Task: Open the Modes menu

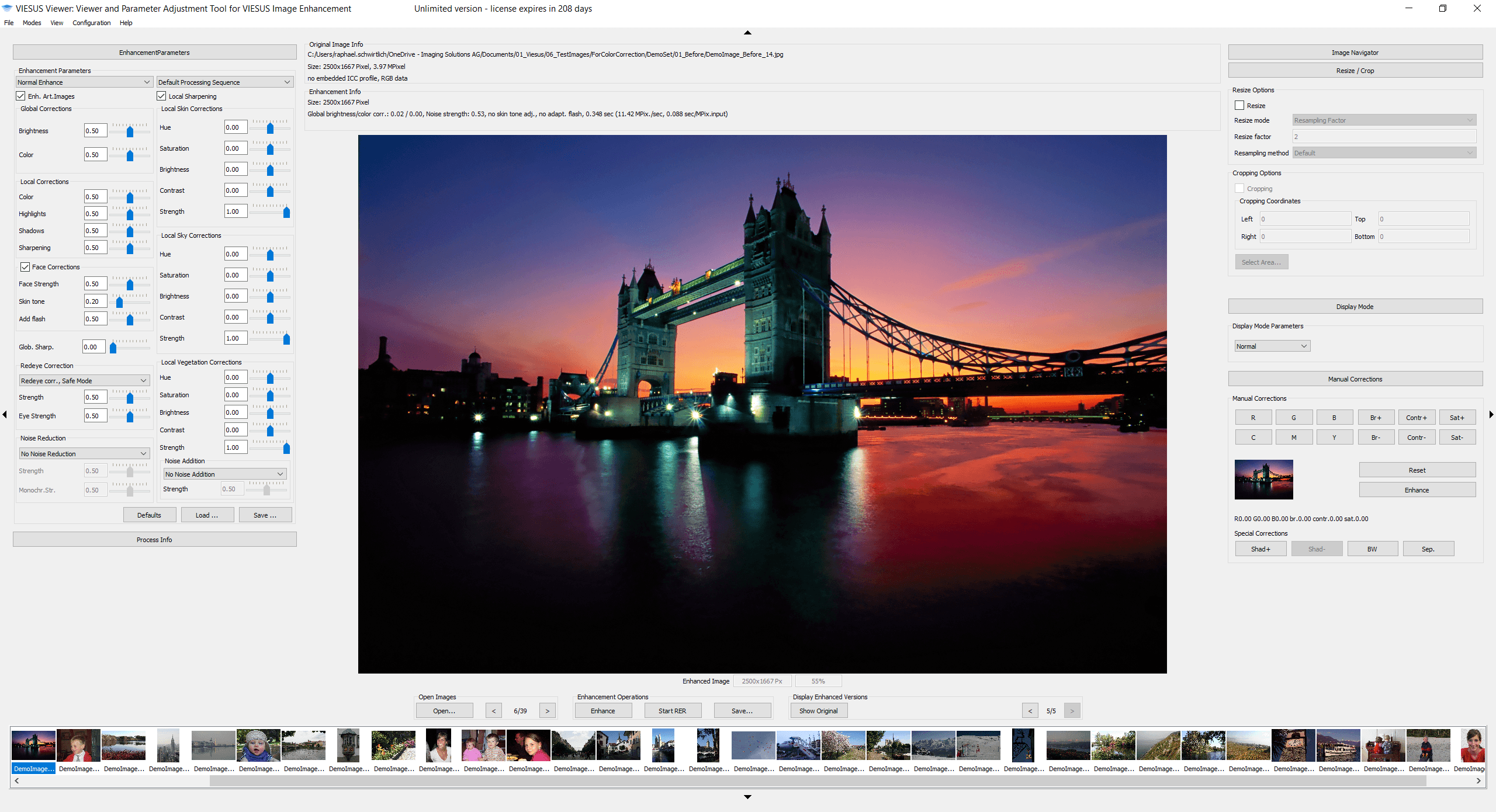Action: tap(32, 23)
